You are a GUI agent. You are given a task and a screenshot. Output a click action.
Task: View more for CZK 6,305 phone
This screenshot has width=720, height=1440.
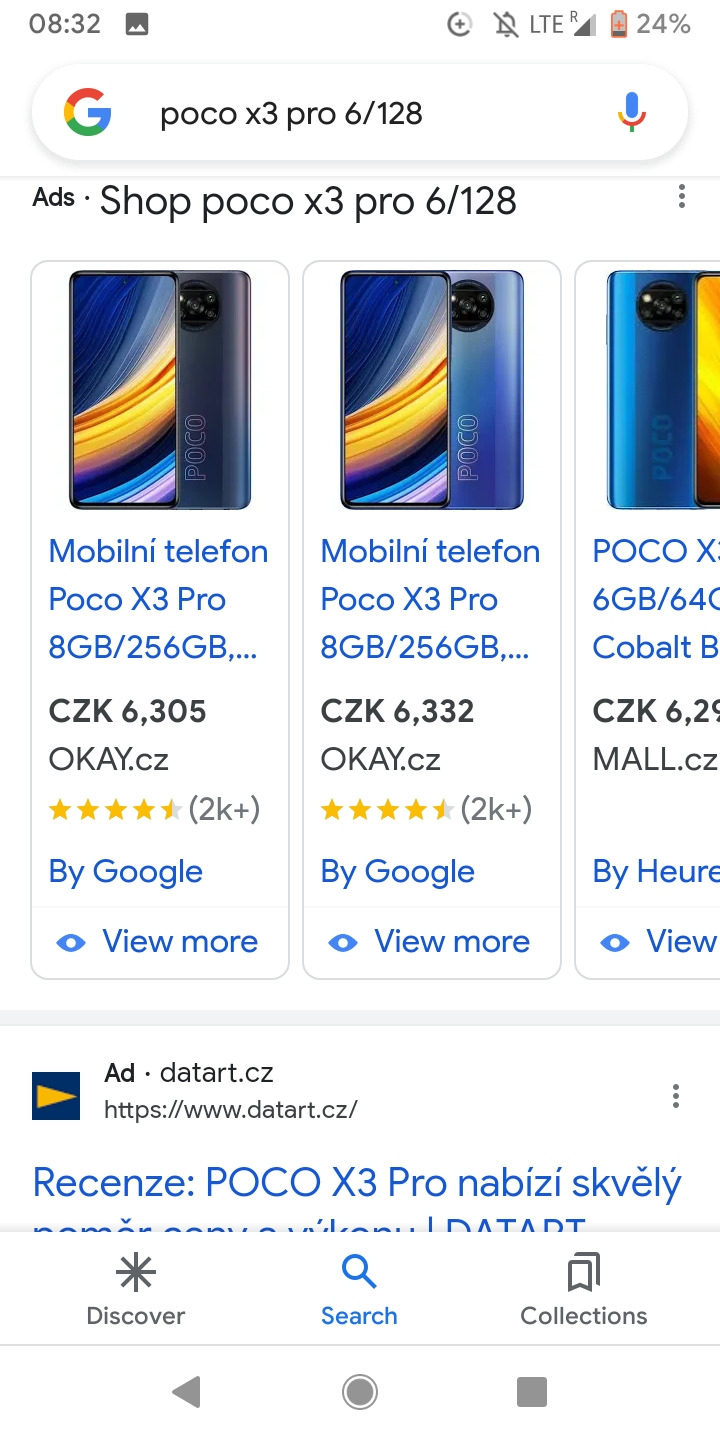[x=160, y=942]
